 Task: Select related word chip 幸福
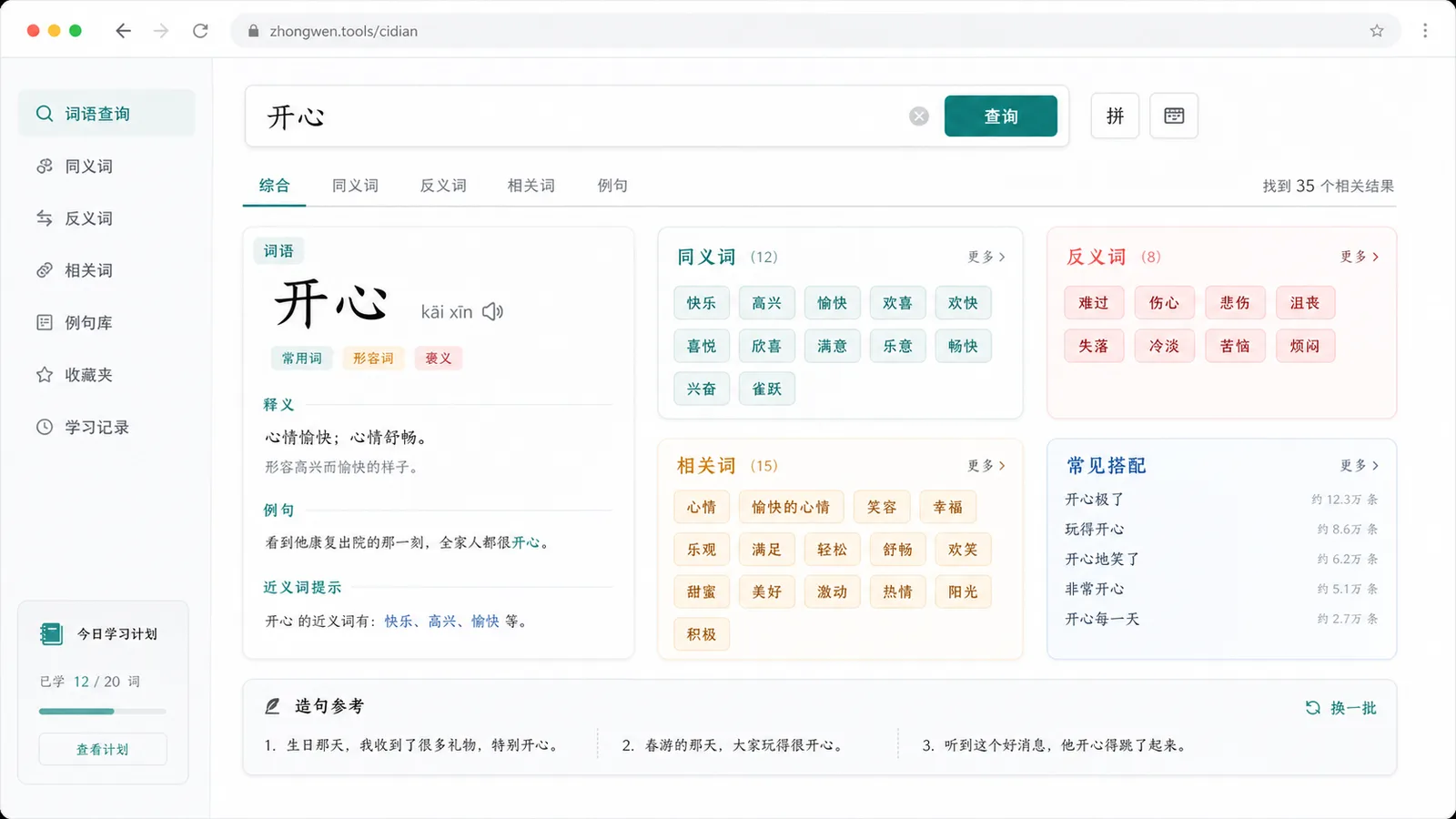click(x=948, y=507)
